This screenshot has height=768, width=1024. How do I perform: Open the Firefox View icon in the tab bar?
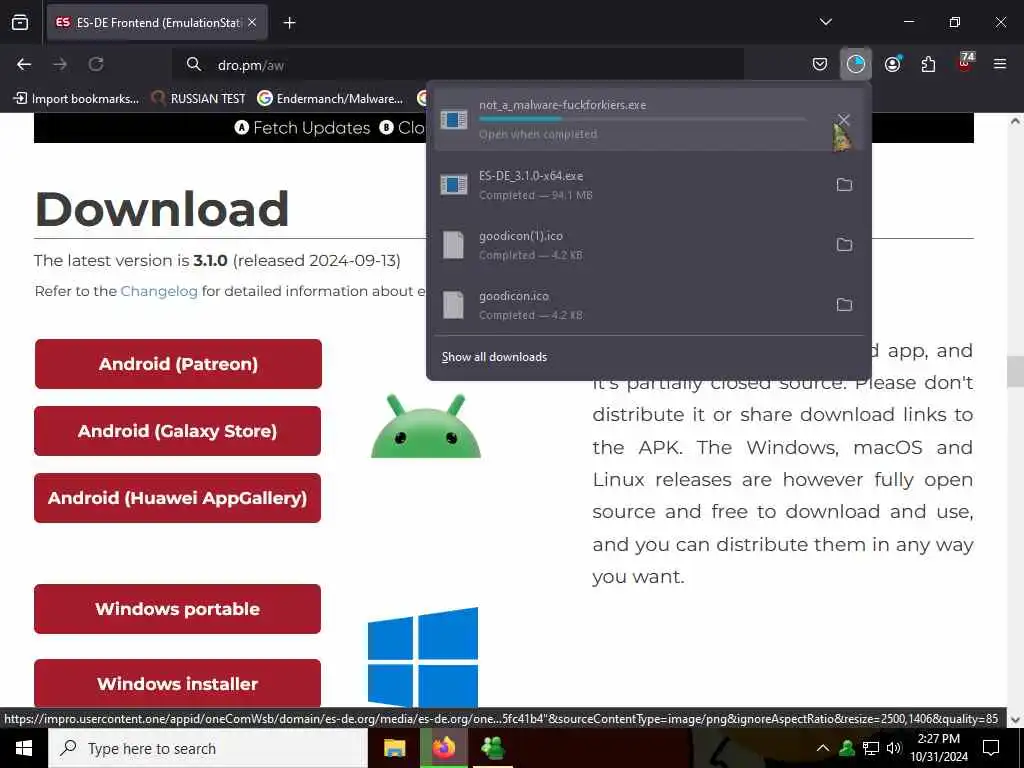point(20,22)
